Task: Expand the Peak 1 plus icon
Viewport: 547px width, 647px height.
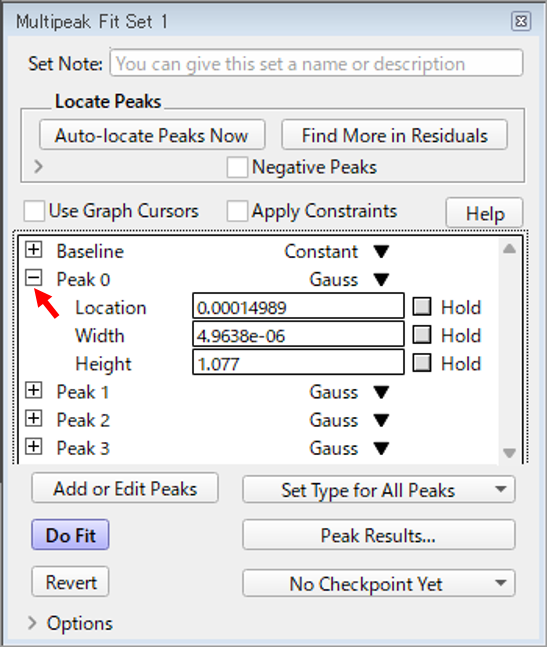Action: pos(33,390)
